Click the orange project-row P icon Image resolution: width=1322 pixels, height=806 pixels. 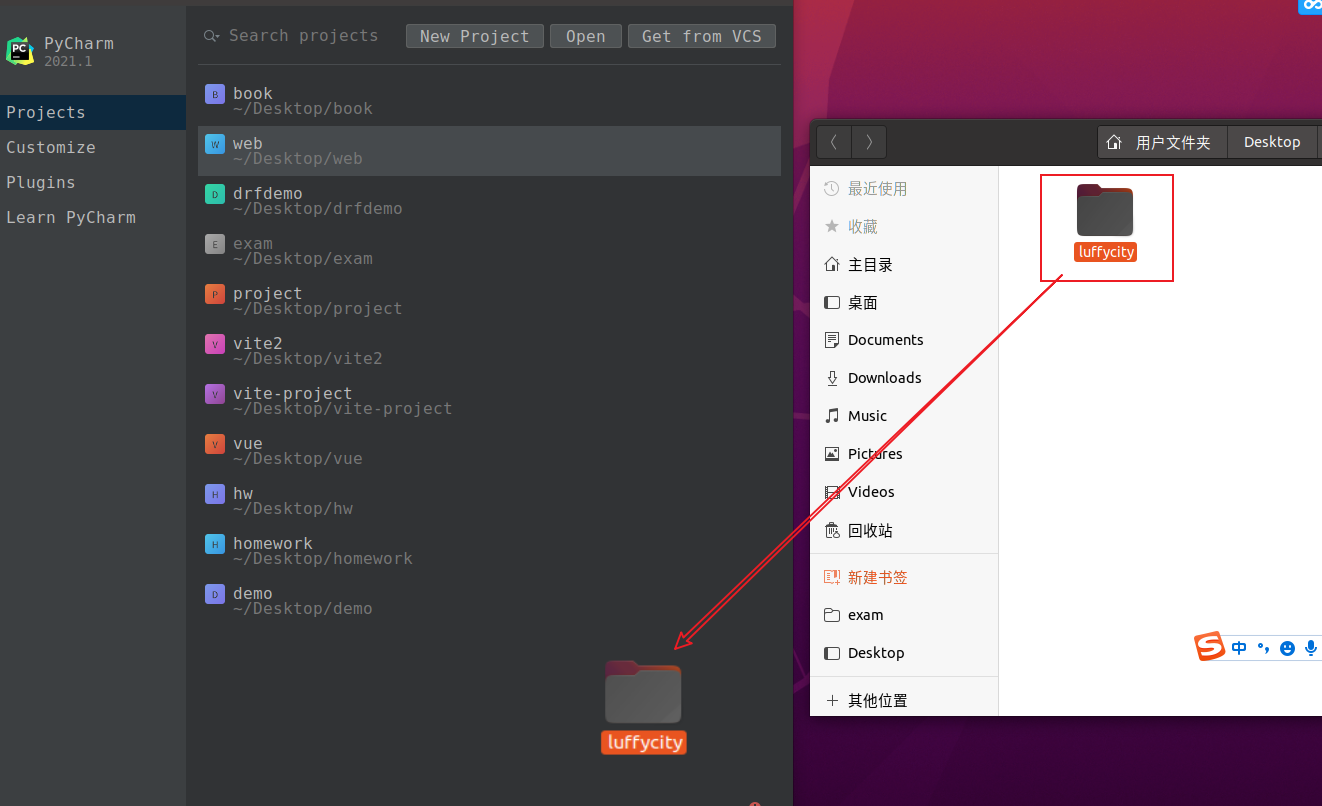click(x=215, y=294)
